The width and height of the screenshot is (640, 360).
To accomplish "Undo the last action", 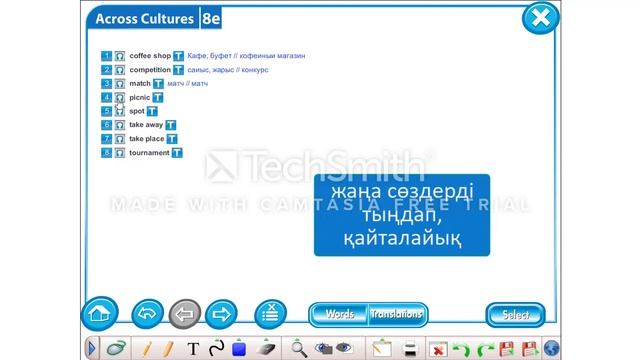I will coord(461,350).
